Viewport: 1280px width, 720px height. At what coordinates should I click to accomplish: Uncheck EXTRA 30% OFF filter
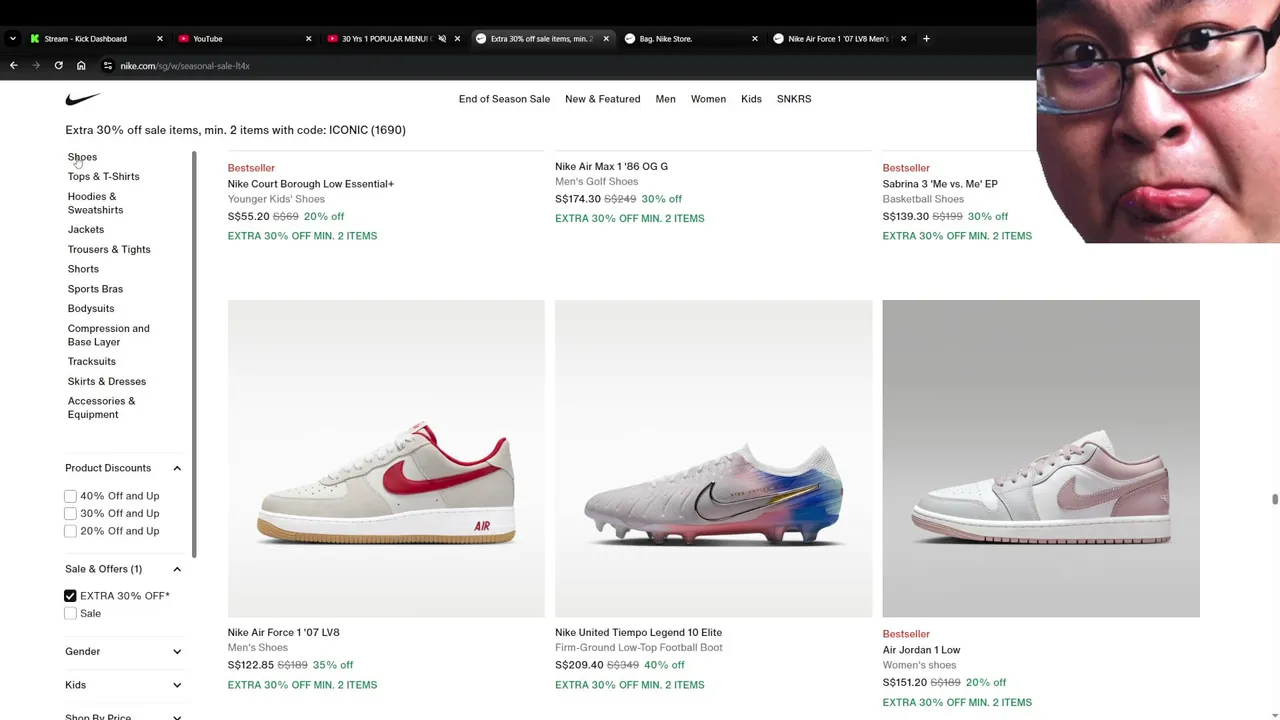[70, 596]
